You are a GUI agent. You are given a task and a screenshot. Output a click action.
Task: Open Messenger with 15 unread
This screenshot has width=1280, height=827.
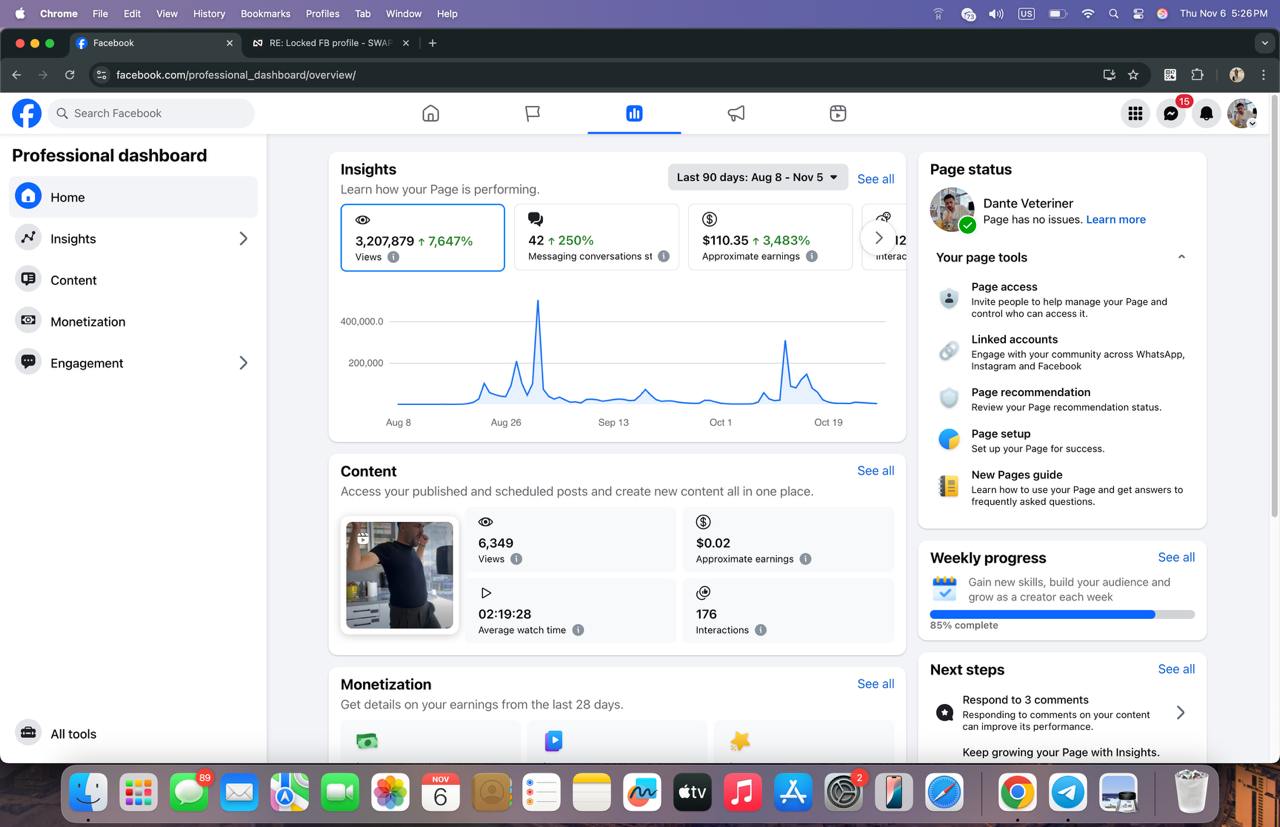tap(1171, 113)
